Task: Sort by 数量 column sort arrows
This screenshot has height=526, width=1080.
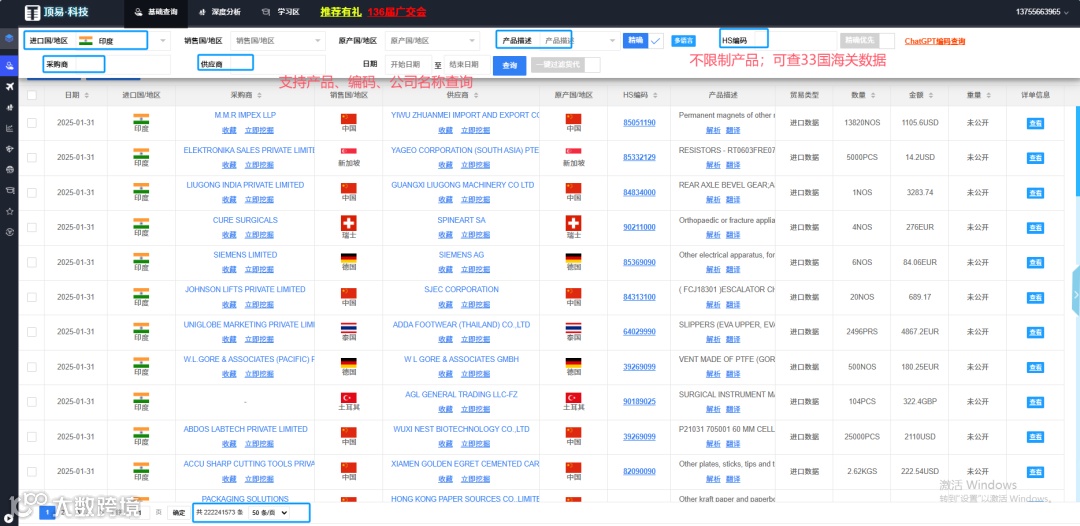Action: [x=873, y=96]
